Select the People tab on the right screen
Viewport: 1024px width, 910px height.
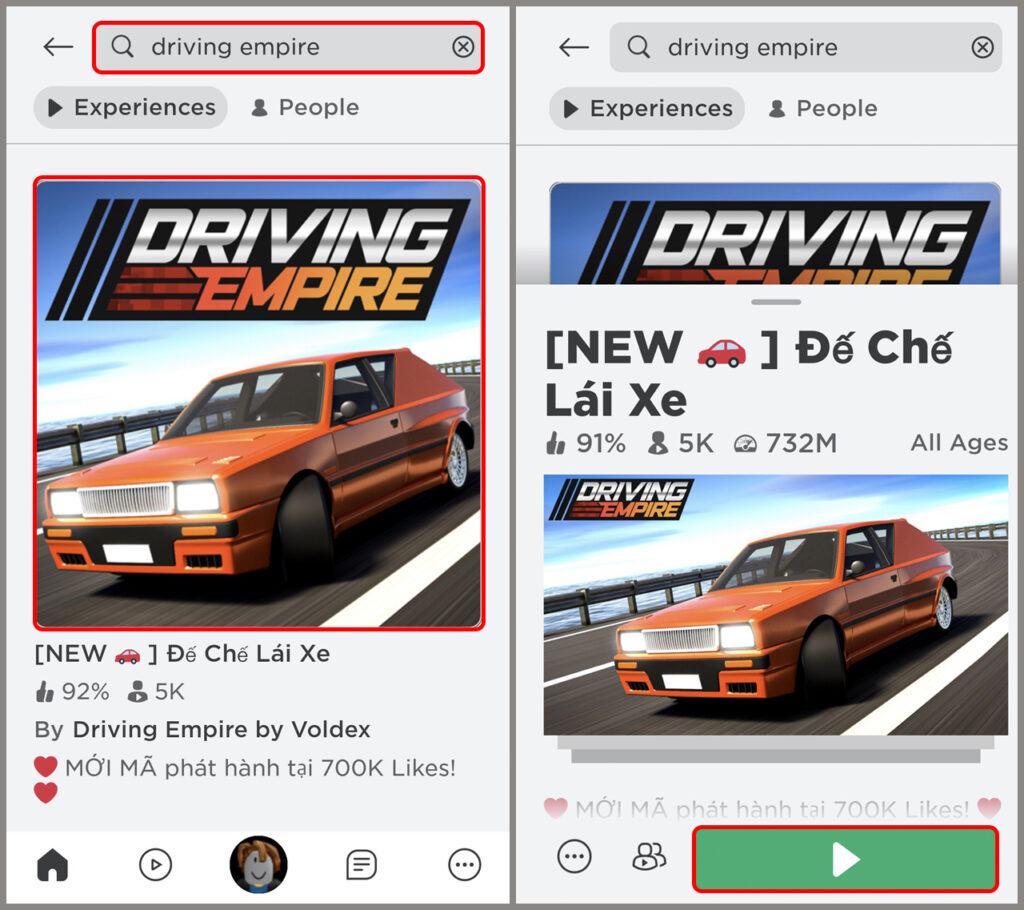(x=822, y=108)
